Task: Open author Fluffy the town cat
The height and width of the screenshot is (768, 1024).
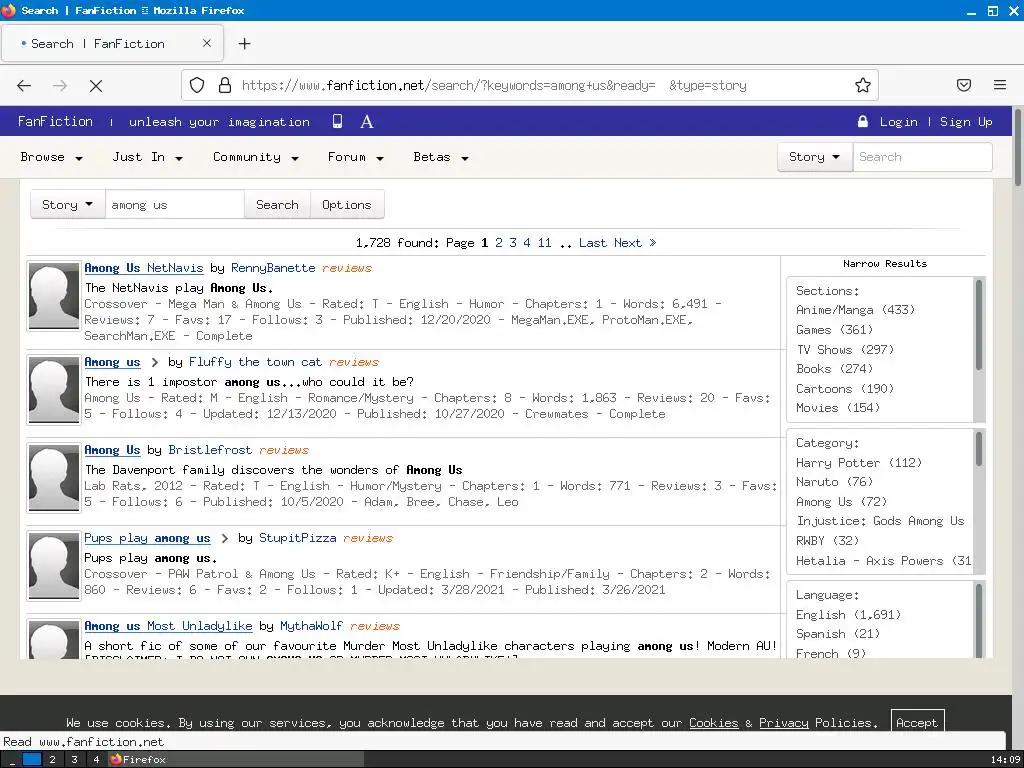Action: click(255, 362)
